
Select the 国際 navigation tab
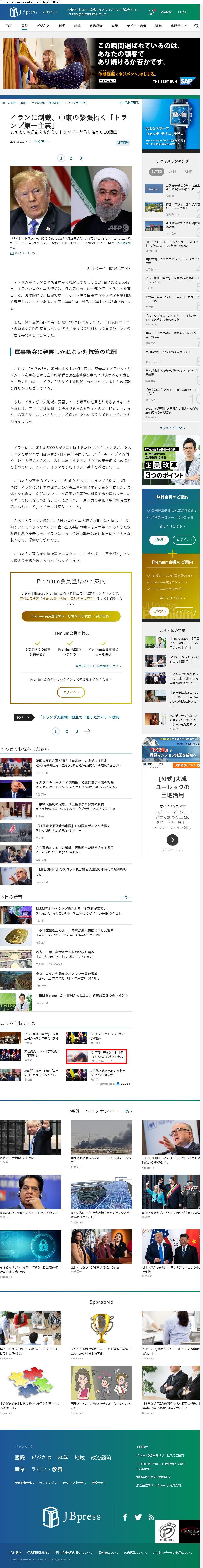point(24,26)
